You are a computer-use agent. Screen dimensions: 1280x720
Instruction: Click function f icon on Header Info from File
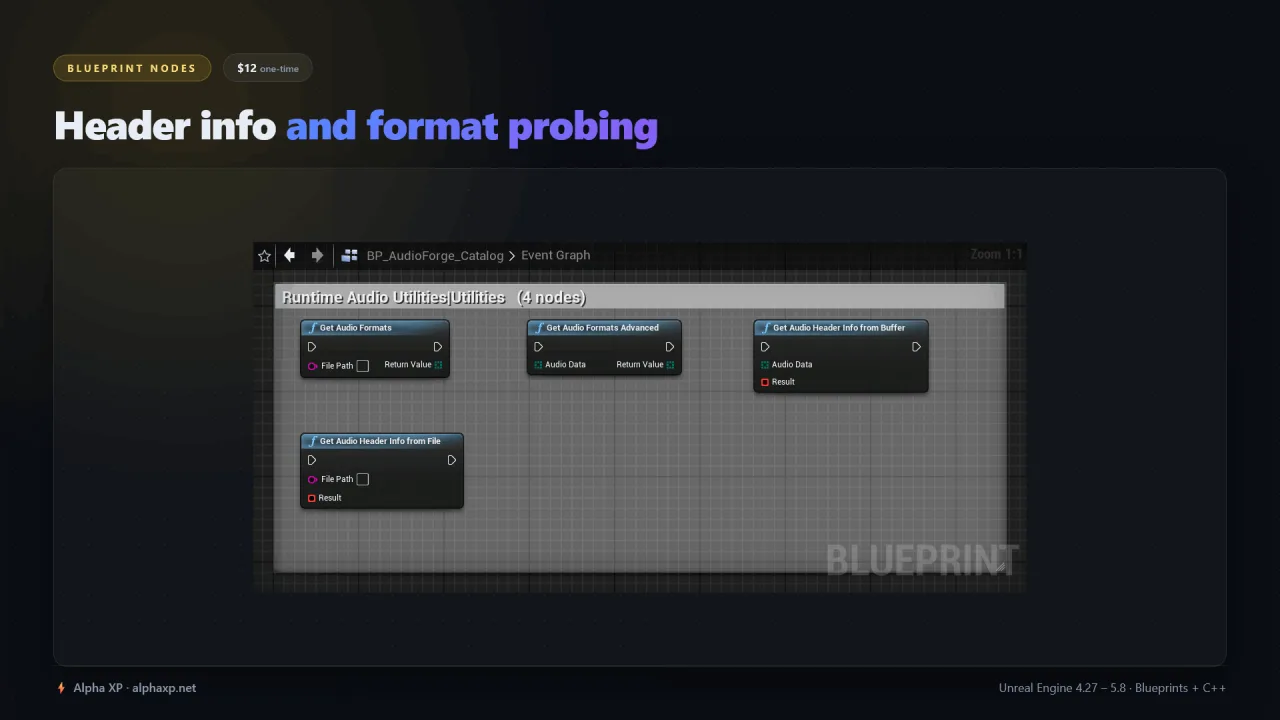tap(313, 441)
